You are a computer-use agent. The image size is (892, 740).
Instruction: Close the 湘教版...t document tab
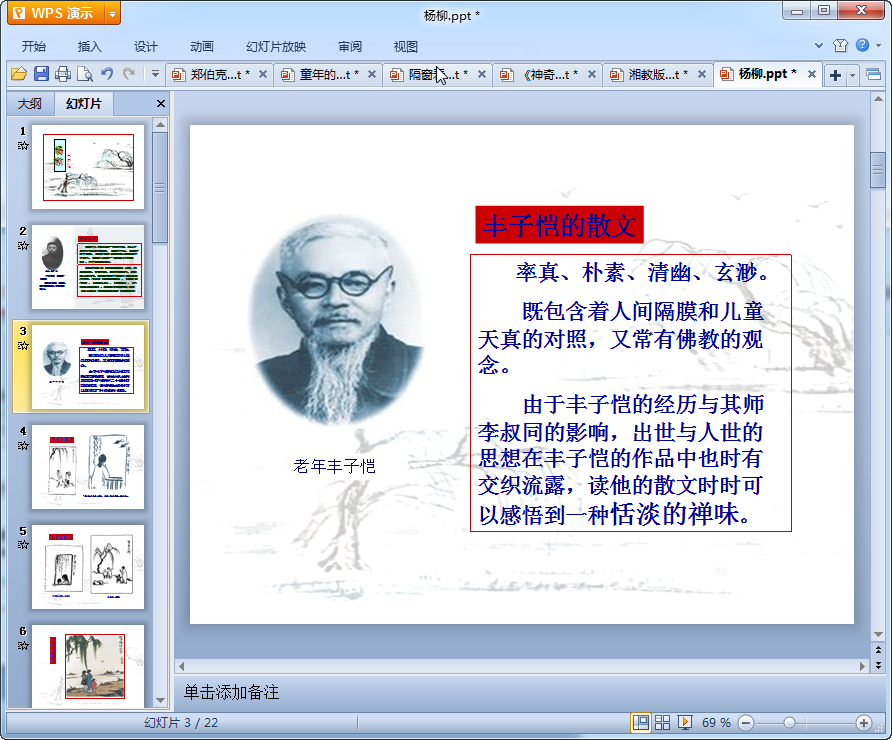point(702,75)
